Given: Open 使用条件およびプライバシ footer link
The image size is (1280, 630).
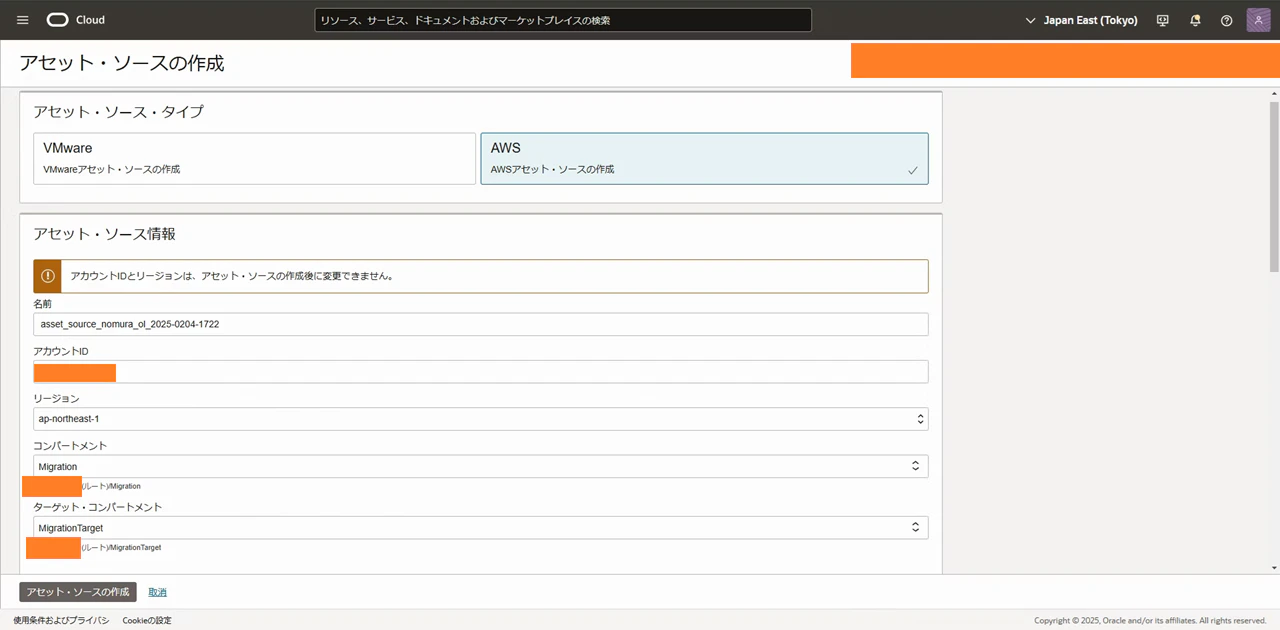Looking at the screenshot, I should pyautogui.click(x=61, y=621).
